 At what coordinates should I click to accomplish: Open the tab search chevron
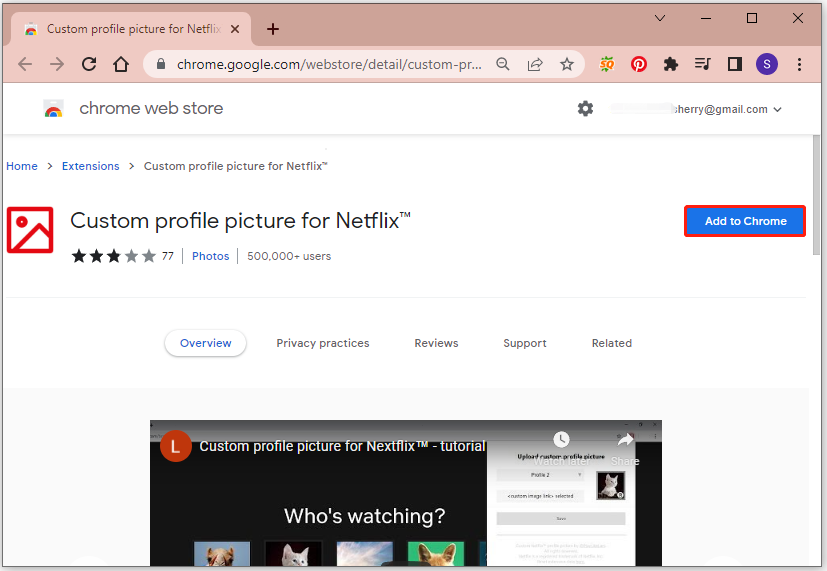click(x=660, y=18)
